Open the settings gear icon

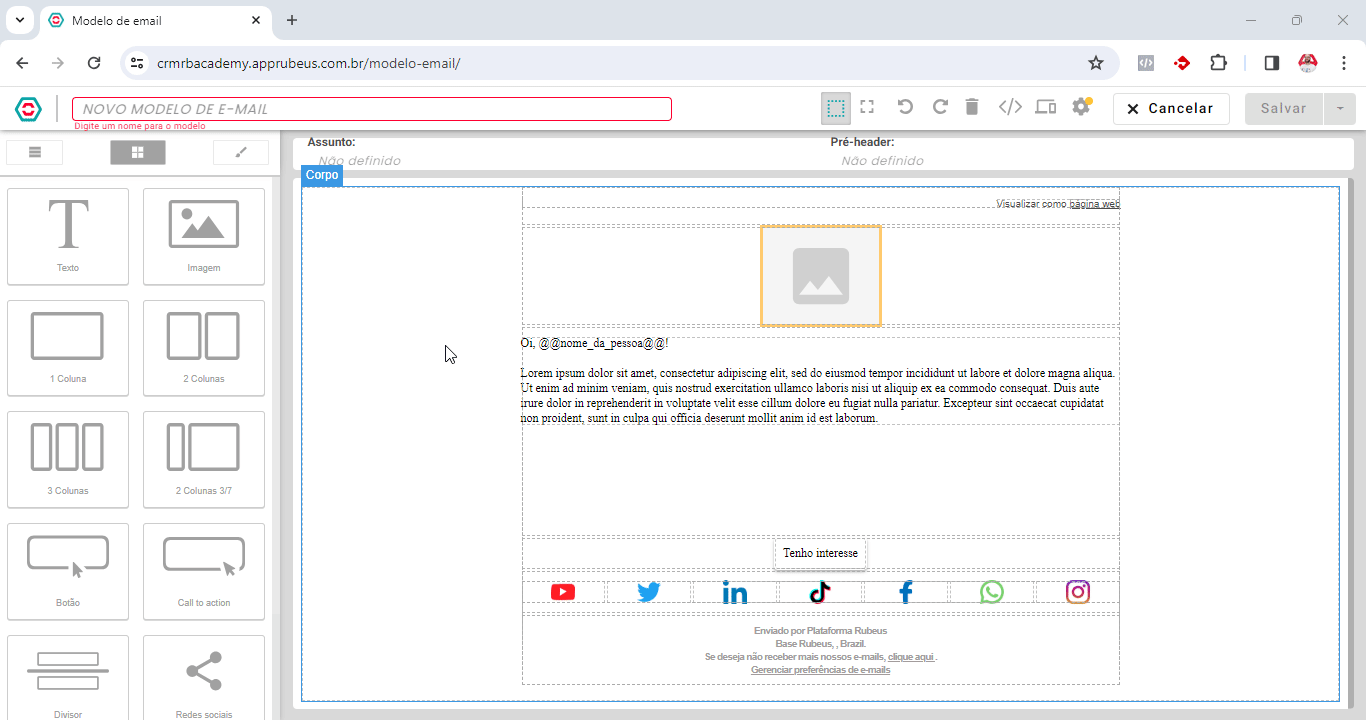1081,107
